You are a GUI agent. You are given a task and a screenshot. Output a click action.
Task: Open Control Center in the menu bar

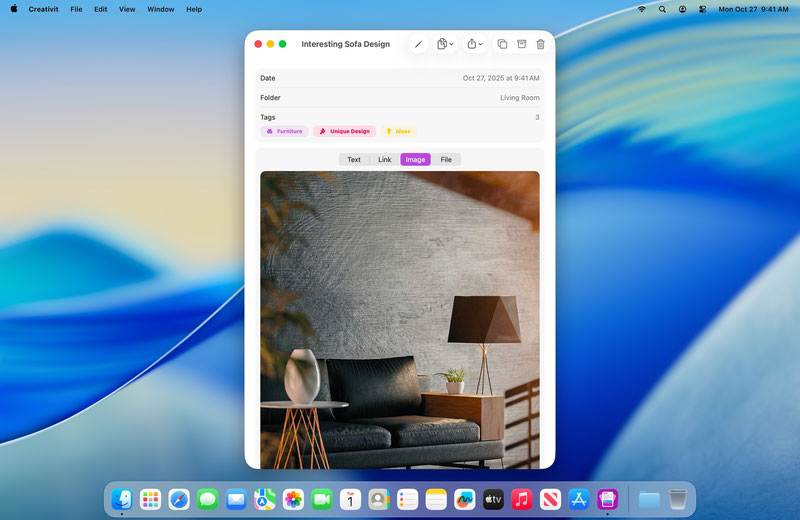pos(702,9)
